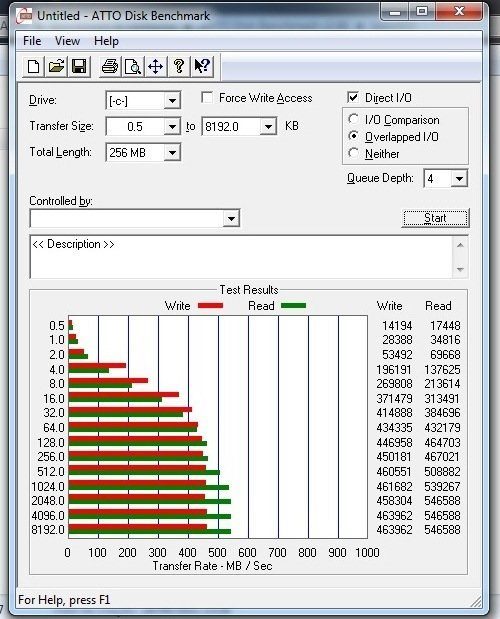Click read value 432179 for 64.0 row
This screenshot has width=500, height=619.
(x=442, y=428)
